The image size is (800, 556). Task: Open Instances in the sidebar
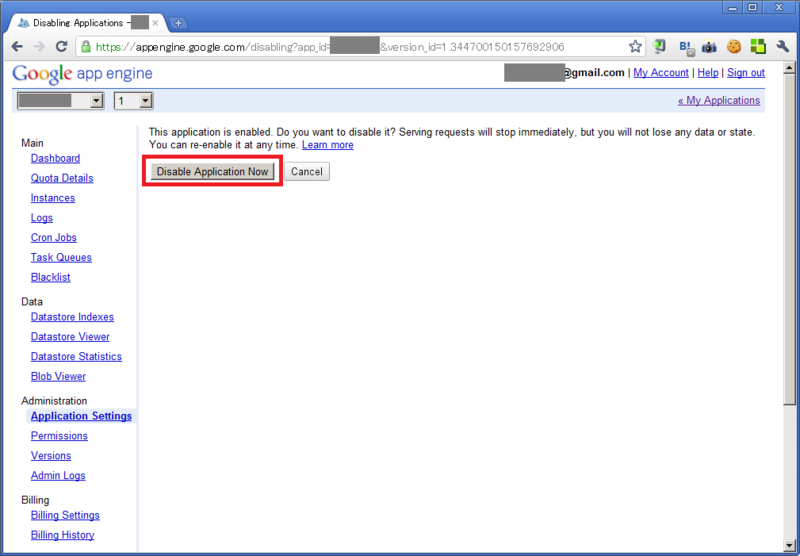(x=53, y=198)
